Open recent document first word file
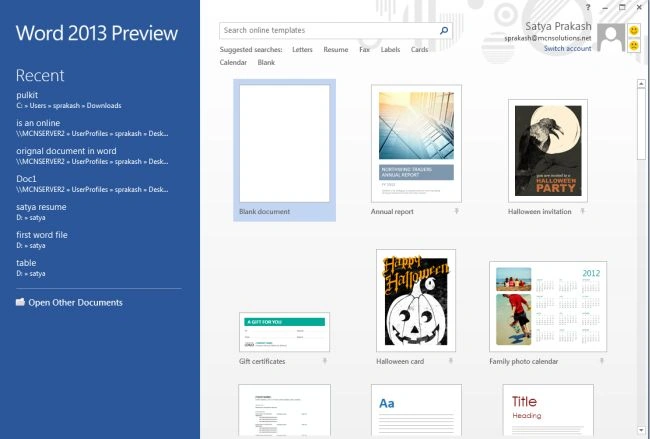Image resolution: width=650 pixels, height=439 pixels. pos(41,240)
